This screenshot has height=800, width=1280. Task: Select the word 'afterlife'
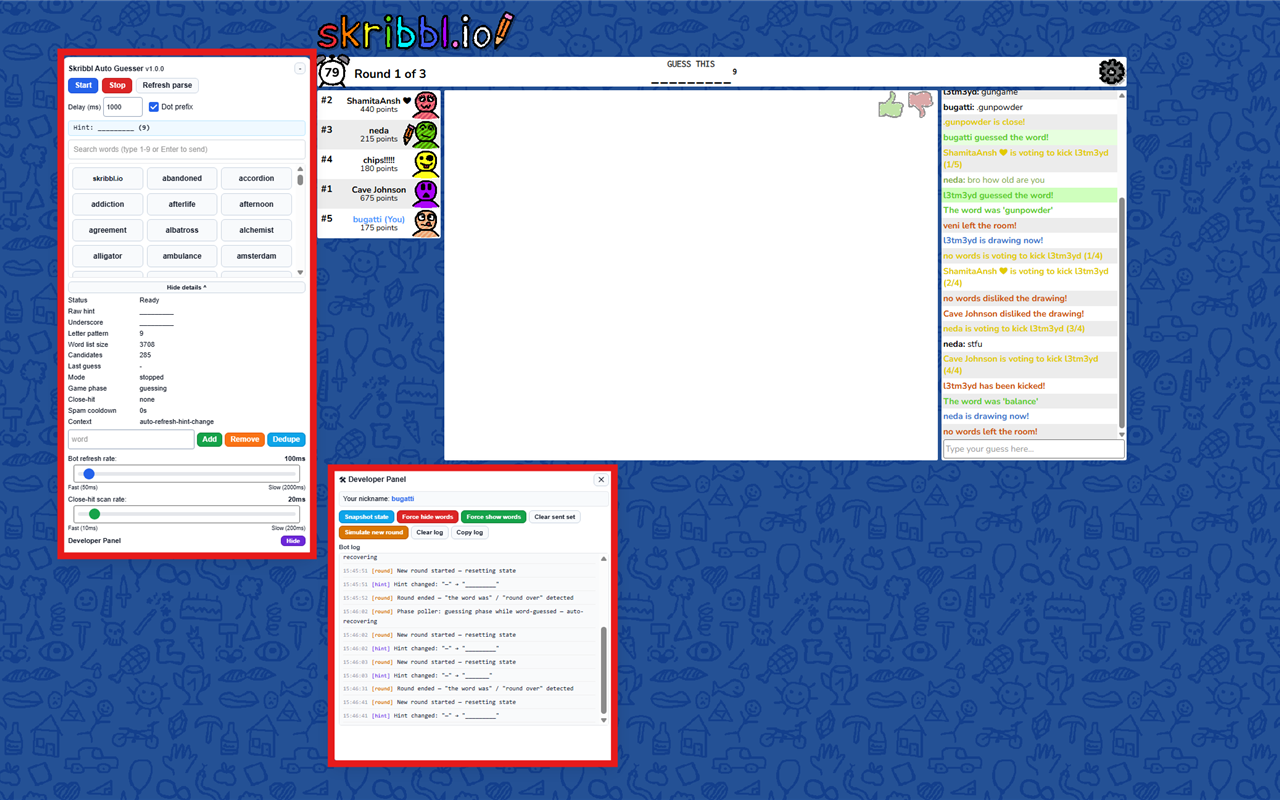(x=182, y=204)
